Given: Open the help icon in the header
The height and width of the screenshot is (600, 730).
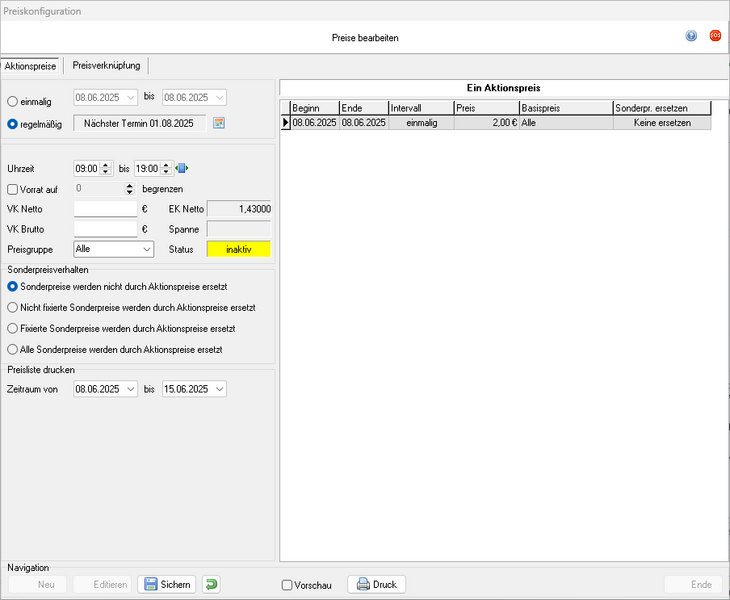Looking at the screenshot, I should [691, 36].
